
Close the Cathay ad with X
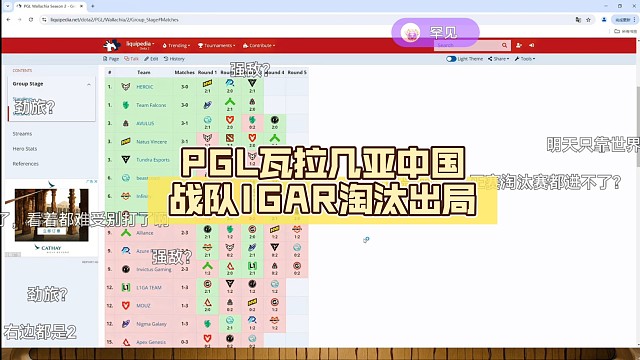pyautogui.click(x=95, y=182)
